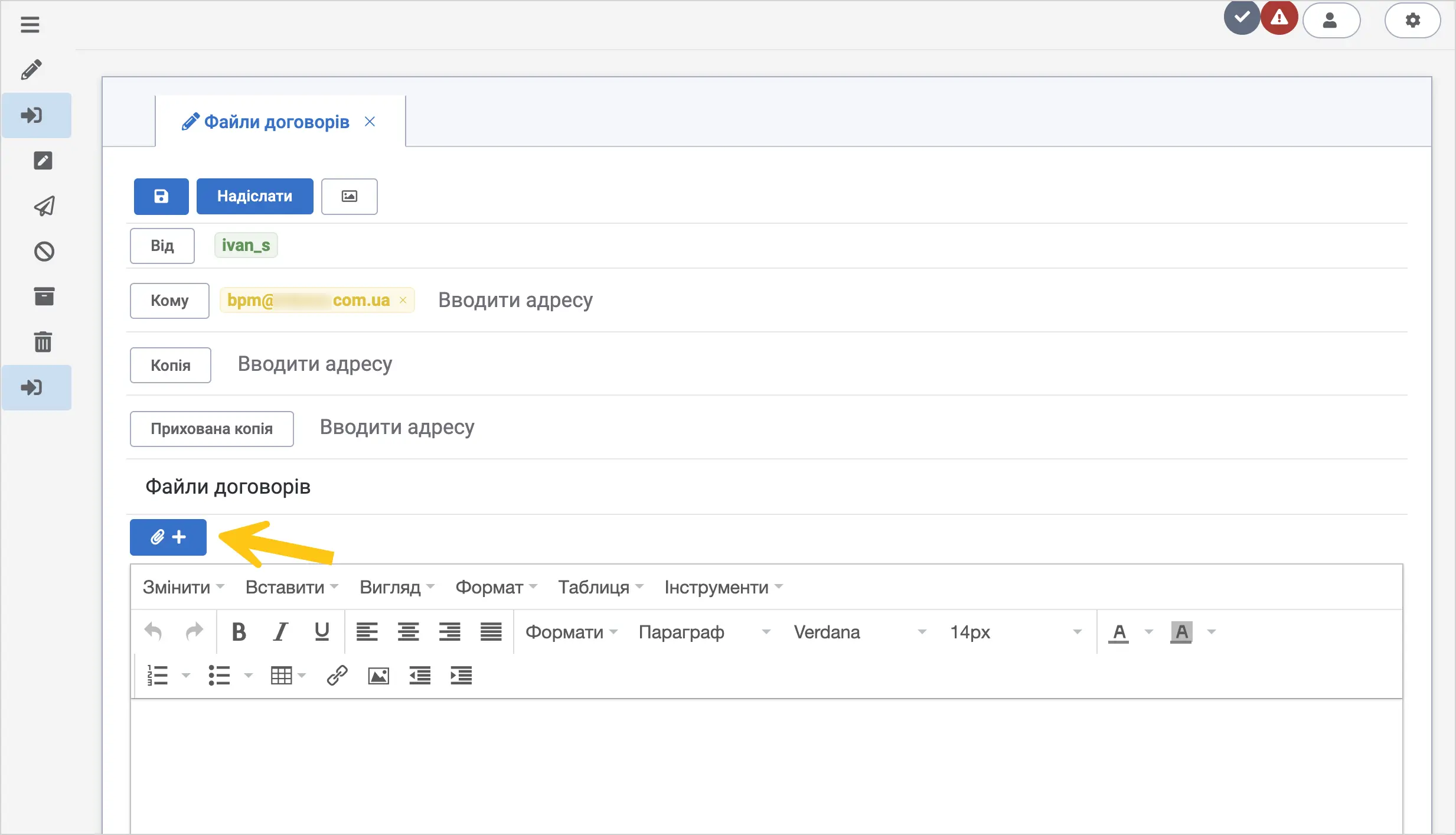This screenshot has height=835, width=1456.
Task: Justify the text
Action: point(491,632)
